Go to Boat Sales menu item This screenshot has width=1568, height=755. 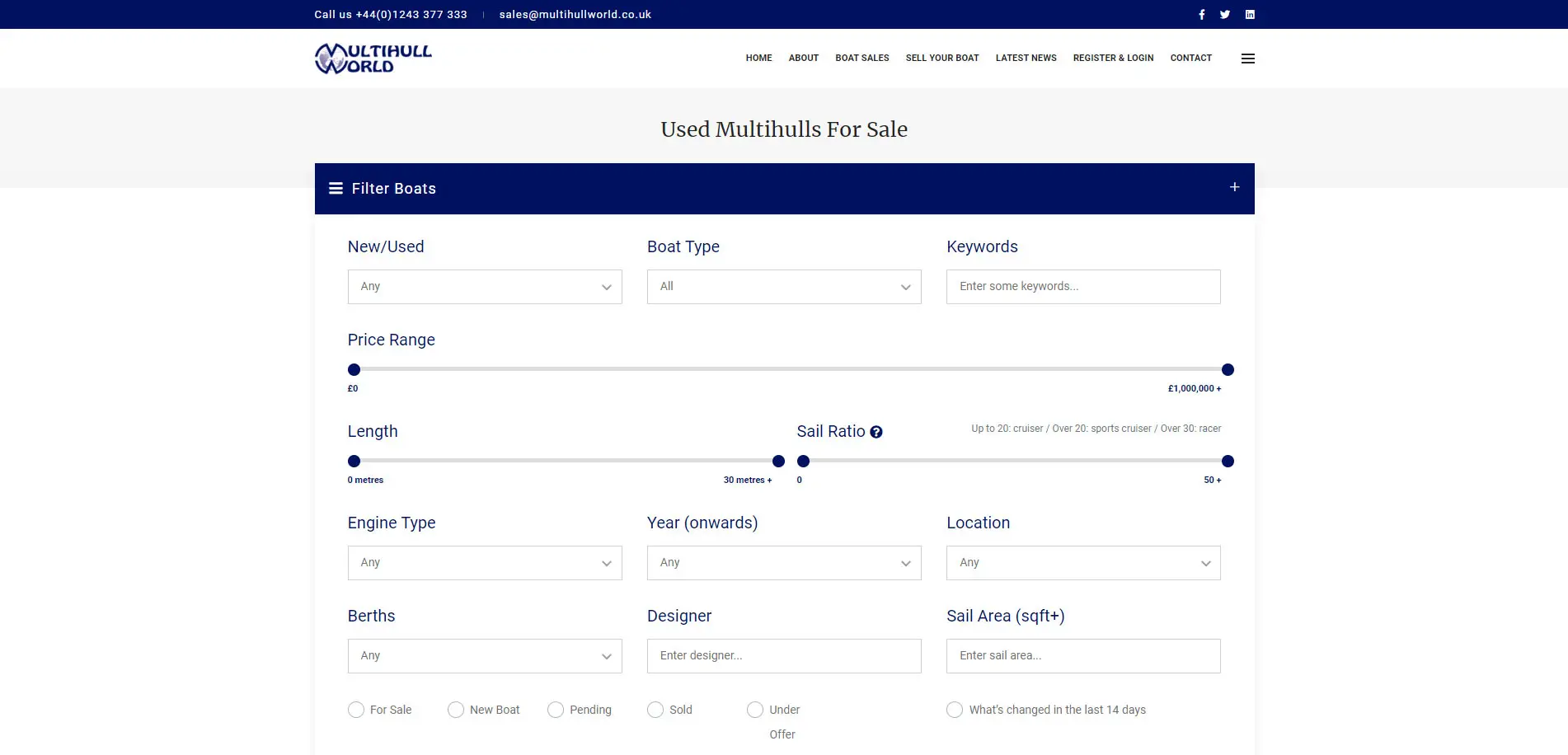pos(861,59)
